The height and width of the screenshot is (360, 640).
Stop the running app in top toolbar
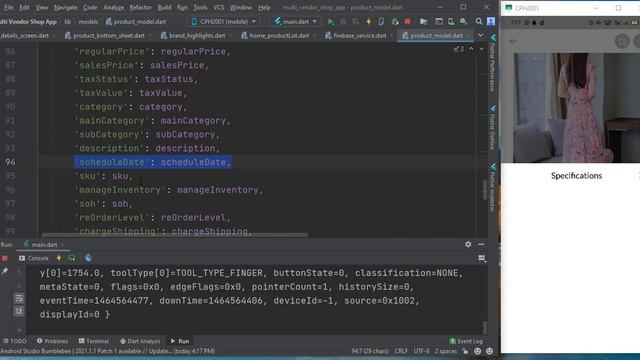tap(407, 21)
